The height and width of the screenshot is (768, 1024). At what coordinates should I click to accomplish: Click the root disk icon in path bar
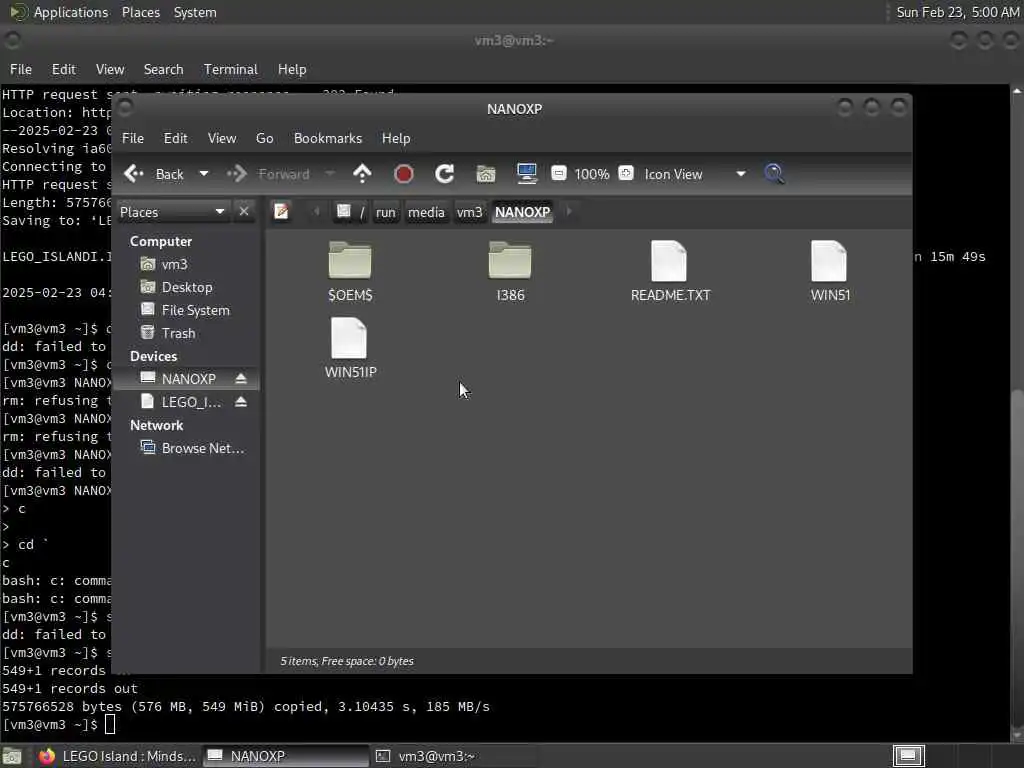point(350,212)
